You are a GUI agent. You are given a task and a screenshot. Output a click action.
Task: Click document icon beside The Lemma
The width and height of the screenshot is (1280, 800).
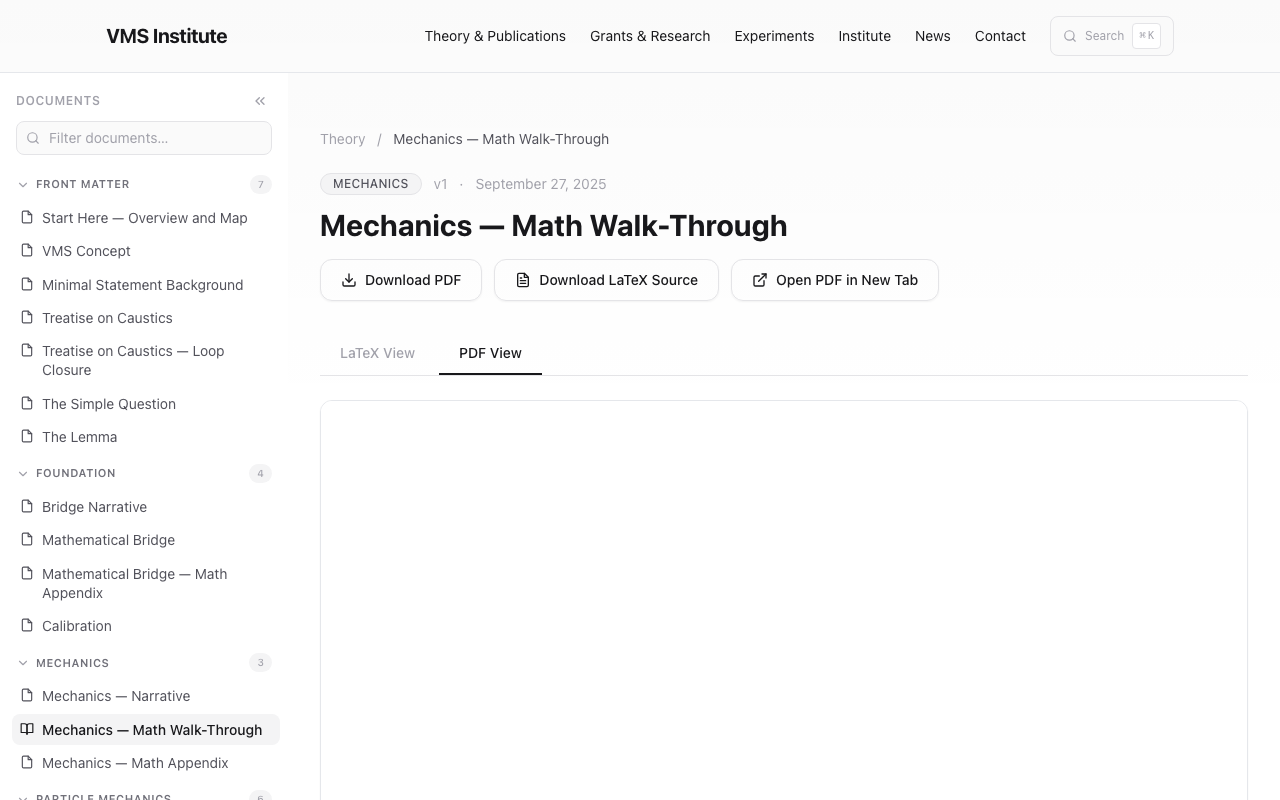tap(27, 436)
